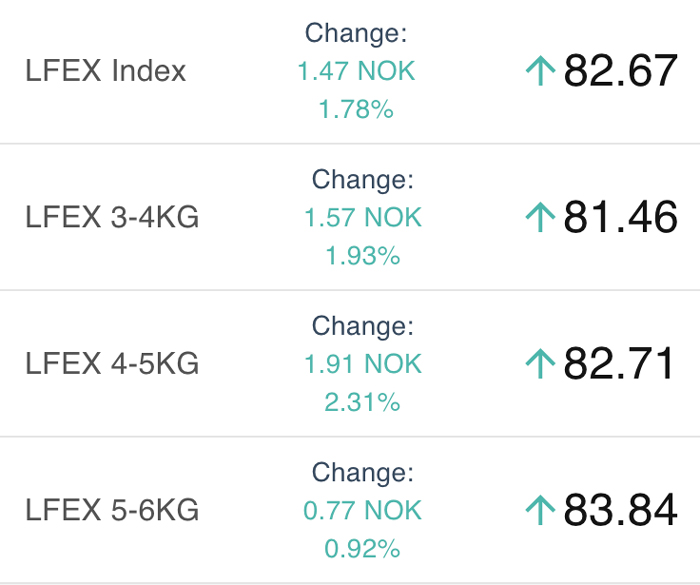The image size is (700, 585).
Task: Select the LFEX 5-6KG row label
Action: (112, 510)
